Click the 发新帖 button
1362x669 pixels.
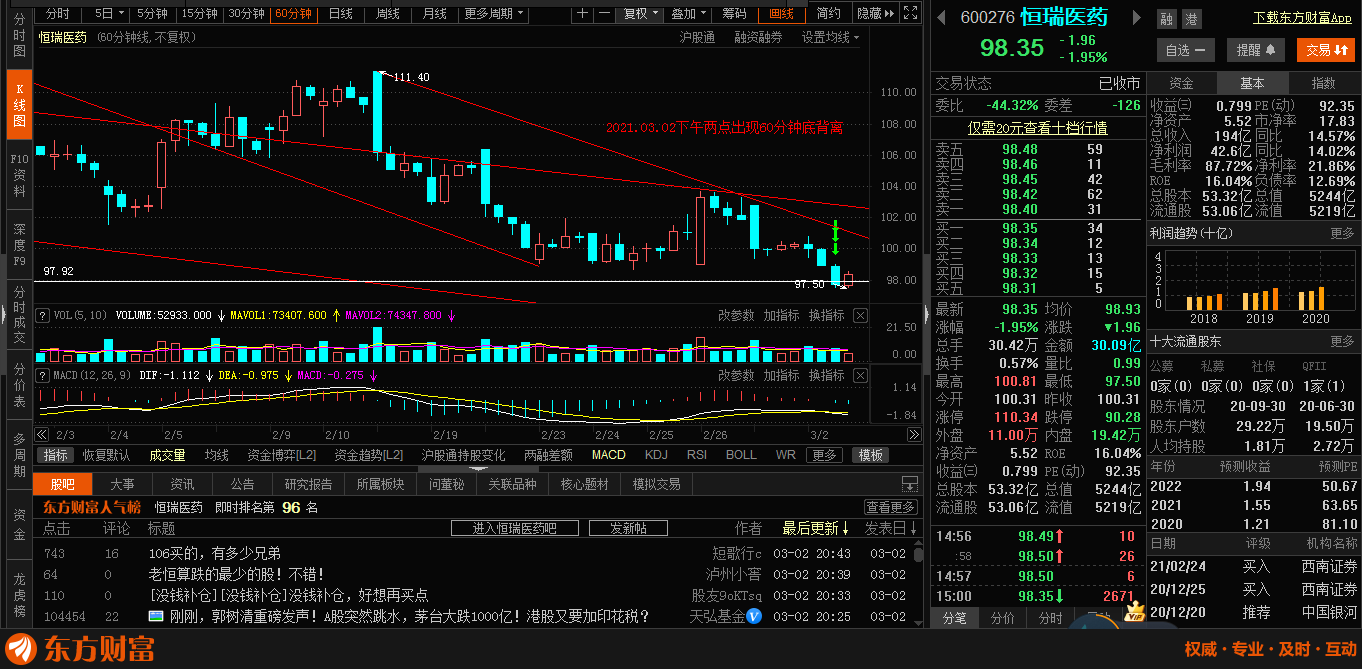(628, 528)
